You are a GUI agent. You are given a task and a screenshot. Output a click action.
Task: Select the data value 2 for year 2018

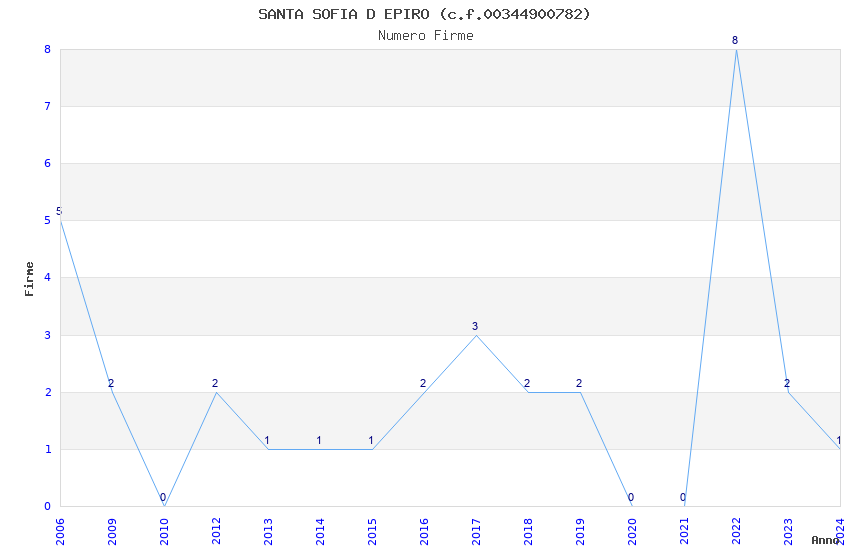[x=527, y=384]
